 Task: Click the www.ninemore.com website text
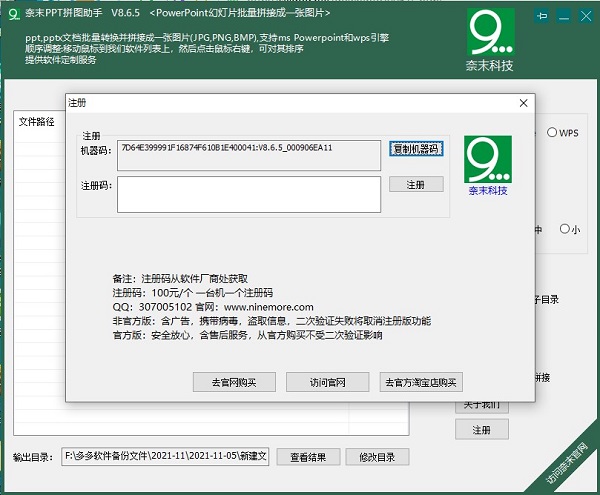pyautogui.click(x=269, y=307)
